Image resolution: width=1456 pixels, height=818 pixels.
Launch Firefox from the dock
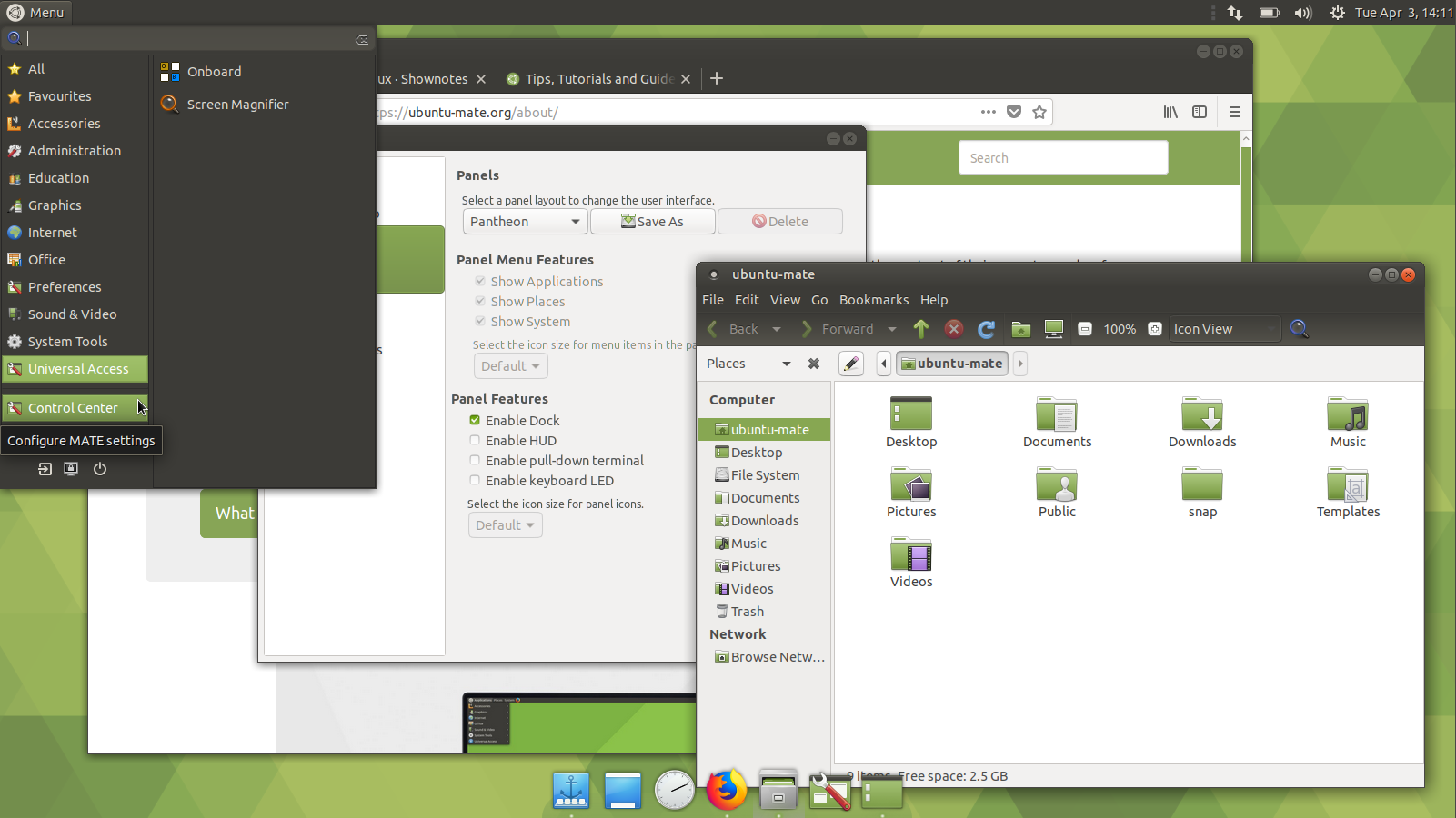[726, 790]
